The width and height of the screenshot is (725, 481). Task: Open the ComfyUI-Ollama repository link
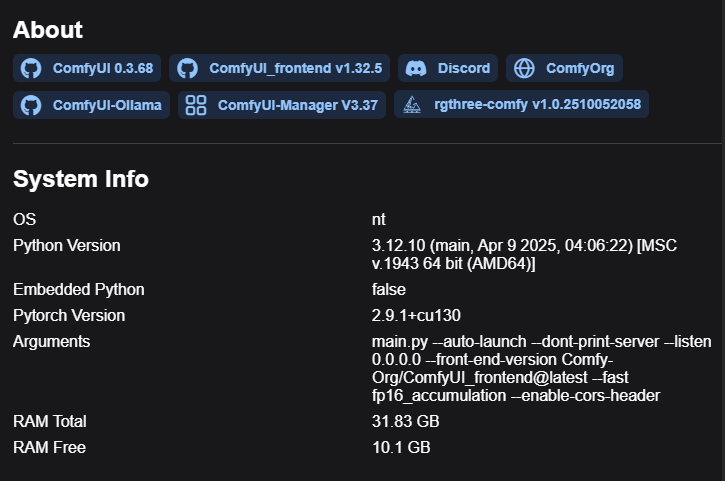click(x=106, y=105)
